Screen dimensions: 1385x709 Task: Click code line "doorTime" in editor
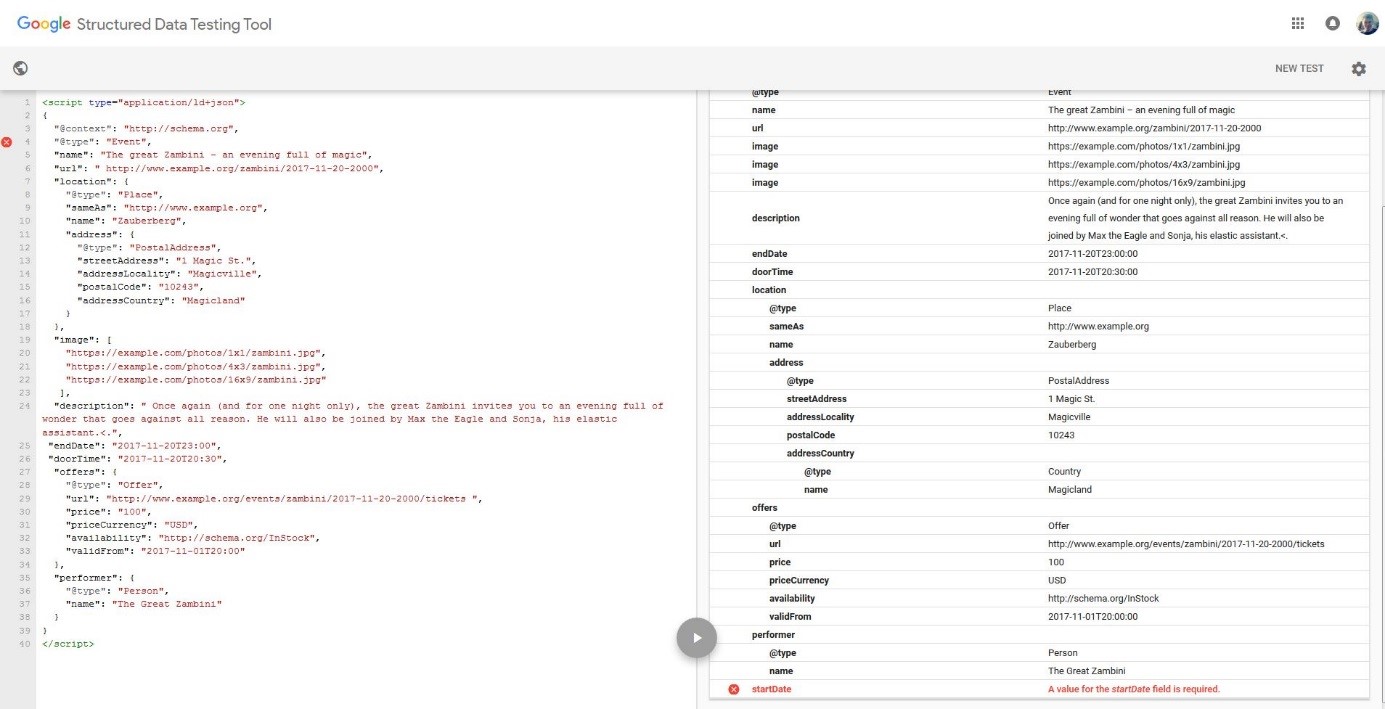click(137, 458)
